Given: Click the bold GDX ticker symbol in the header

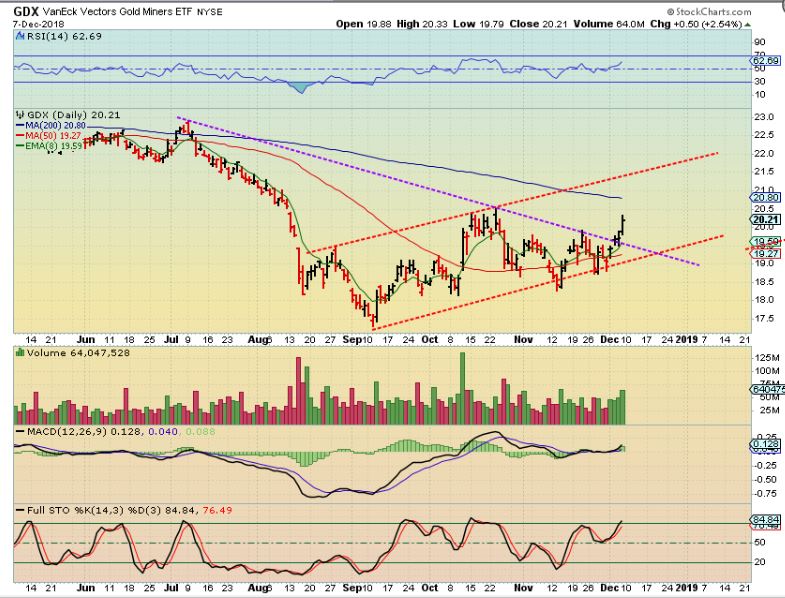Looking at the screenshot, I should 26,11.
